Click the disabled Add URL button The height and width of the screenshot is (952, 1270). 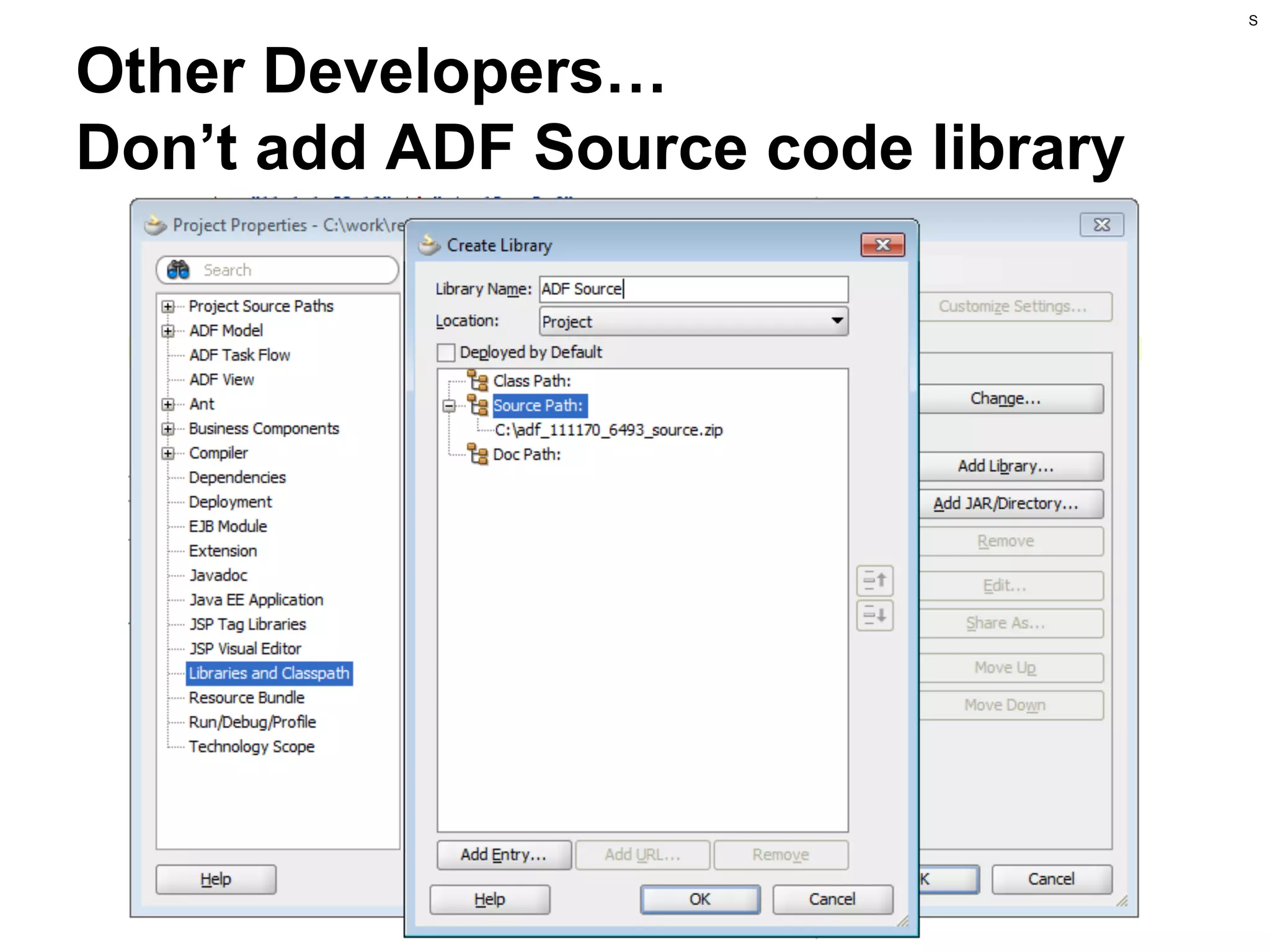642,855
